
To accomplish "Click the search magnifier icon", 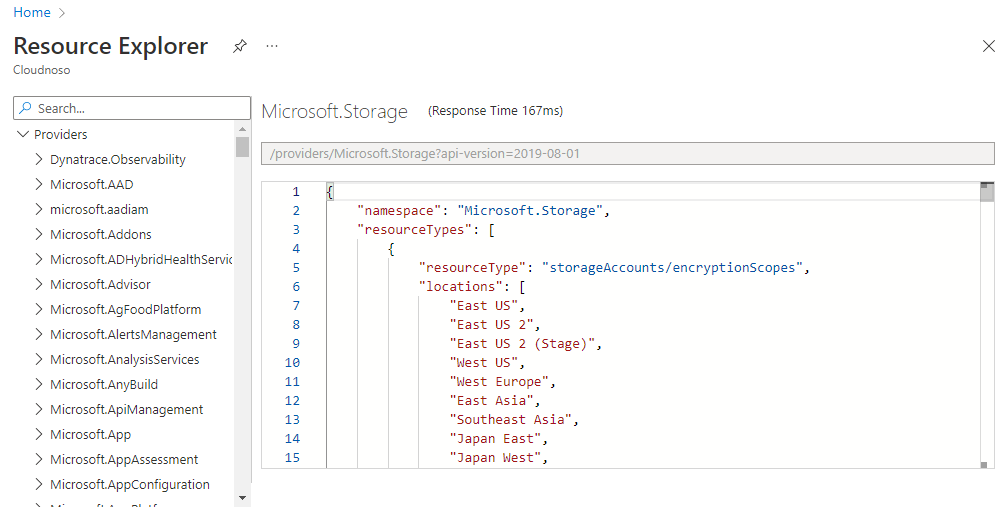I will pos(25,108).
